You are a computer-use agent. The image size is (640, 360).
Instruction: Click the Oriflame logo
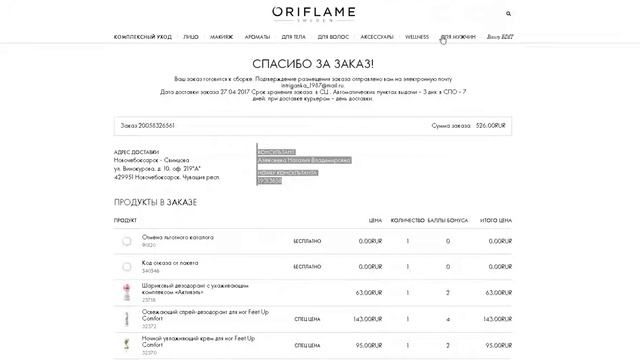coord(313,14)
